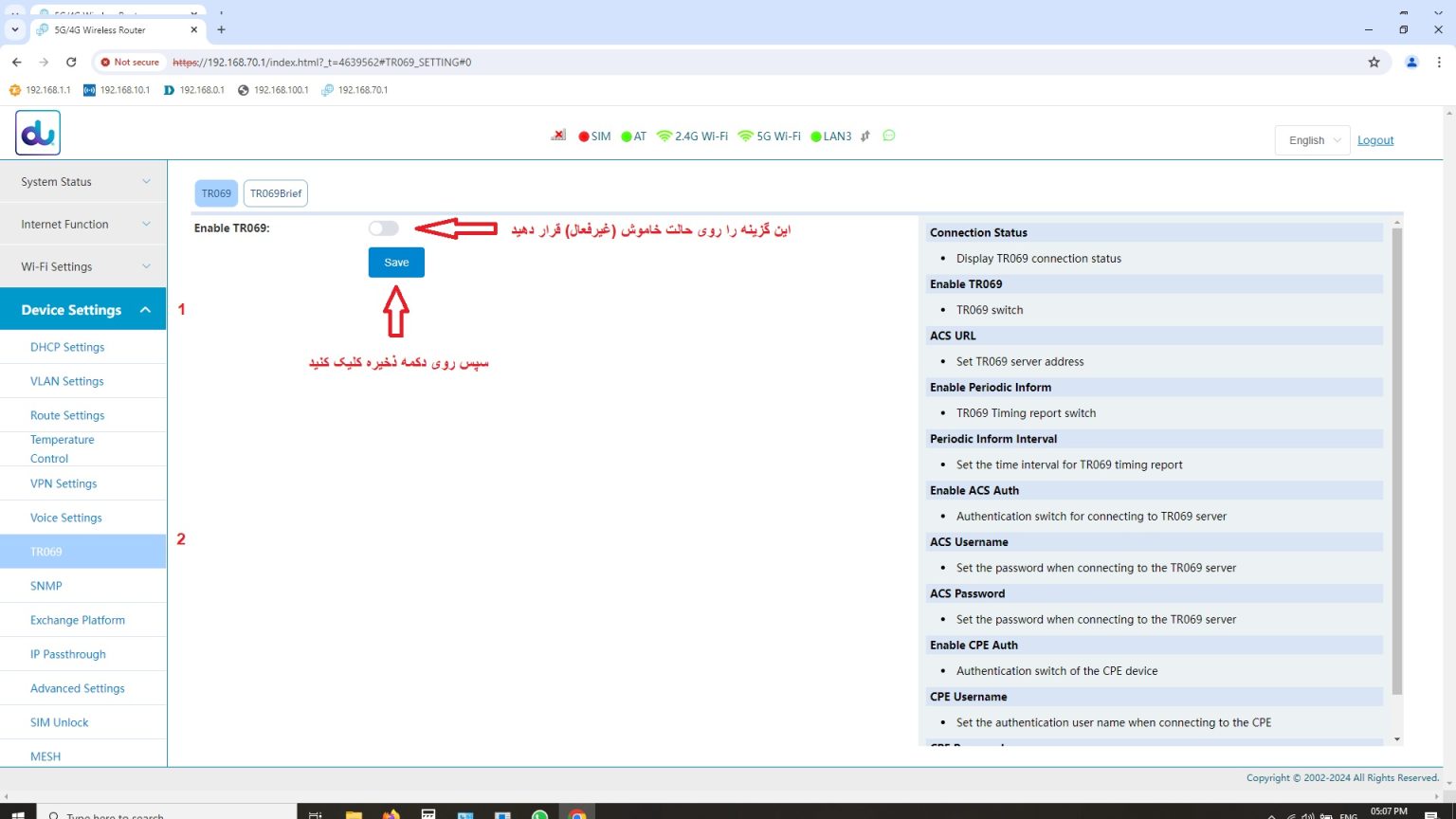Click the no-signal strength icon
Image resolution: width=1456 pixels, height=819 pixels.
point(558,136)
